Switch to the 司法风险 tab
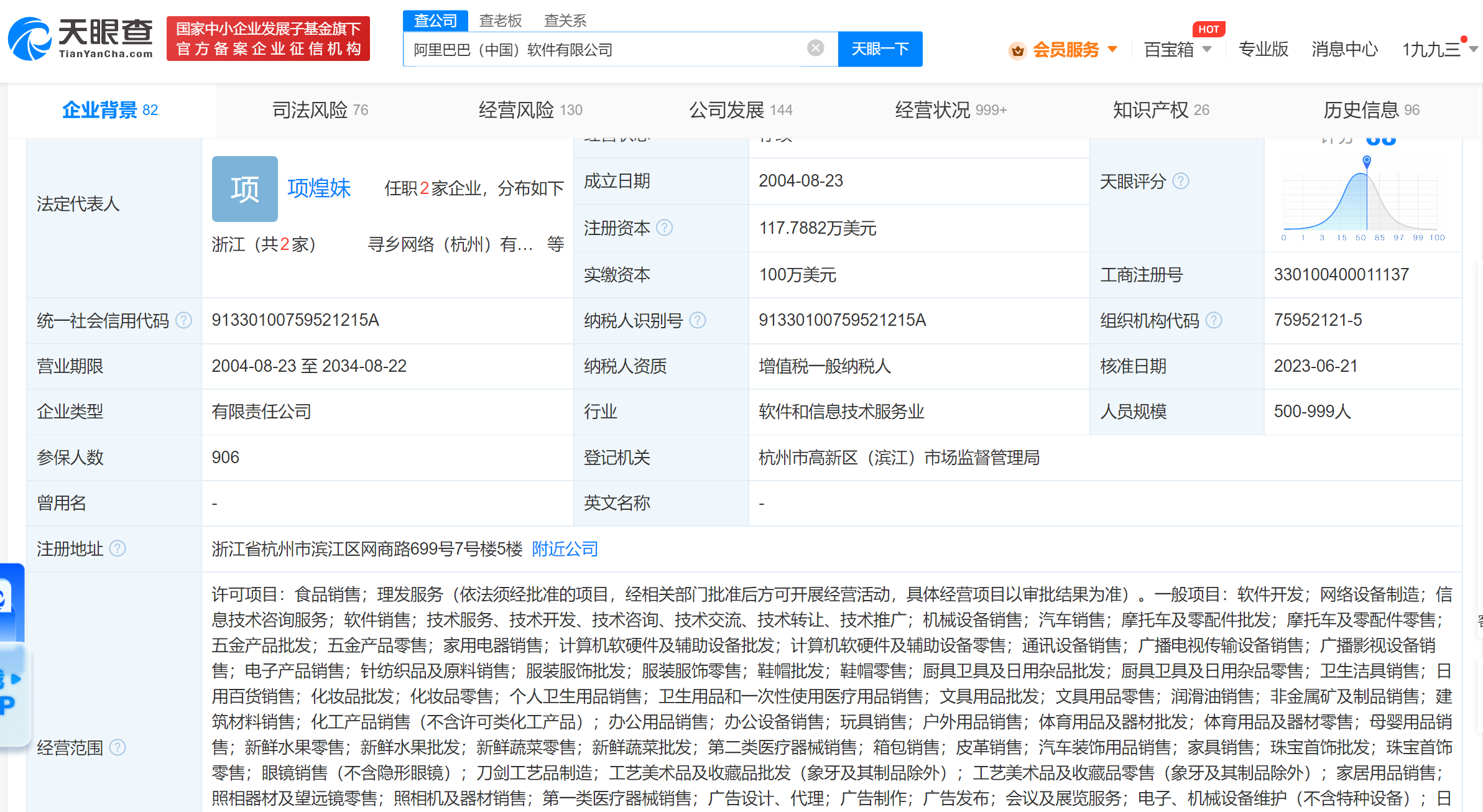The width and height of the screenshot is (1483, 812). tap(320, 110)
